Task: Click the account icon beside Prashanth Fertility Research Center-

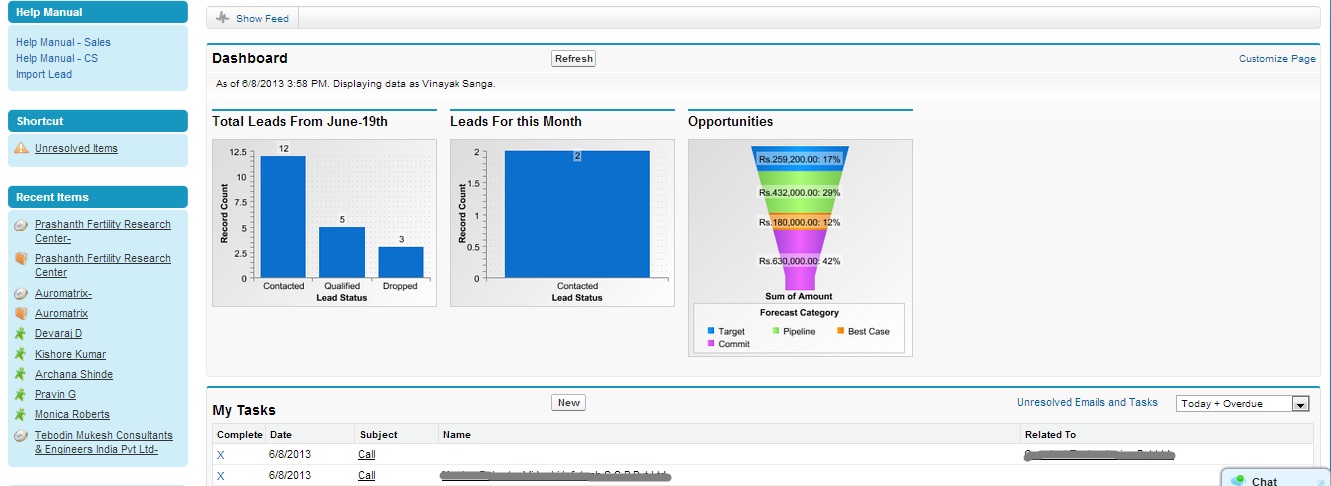Action: 21,225
